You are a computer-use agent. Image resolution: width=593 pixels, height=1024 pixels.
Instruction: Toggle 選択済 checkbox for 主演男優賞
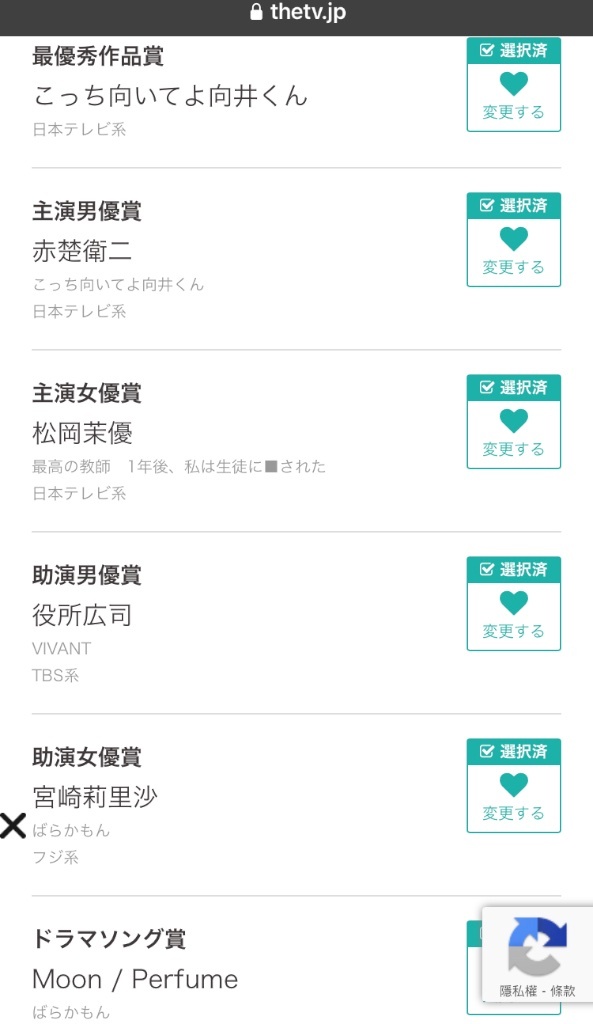(x=487, y=206)
